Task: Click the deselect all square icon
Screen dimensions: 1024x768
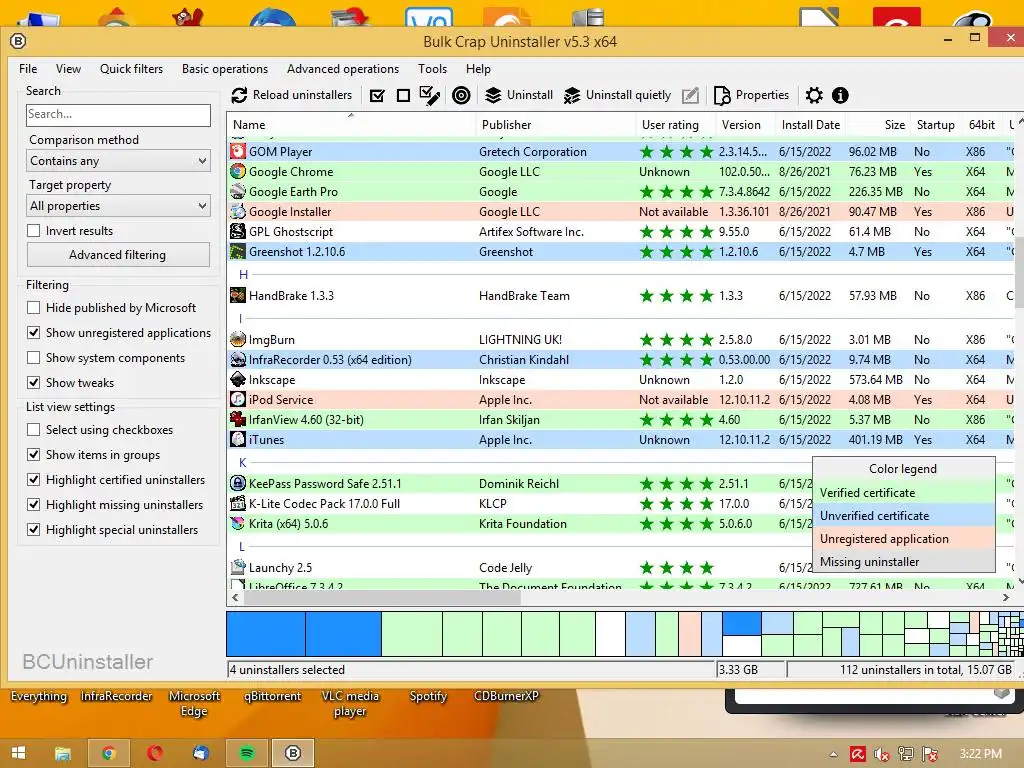Action: (403, 96)
